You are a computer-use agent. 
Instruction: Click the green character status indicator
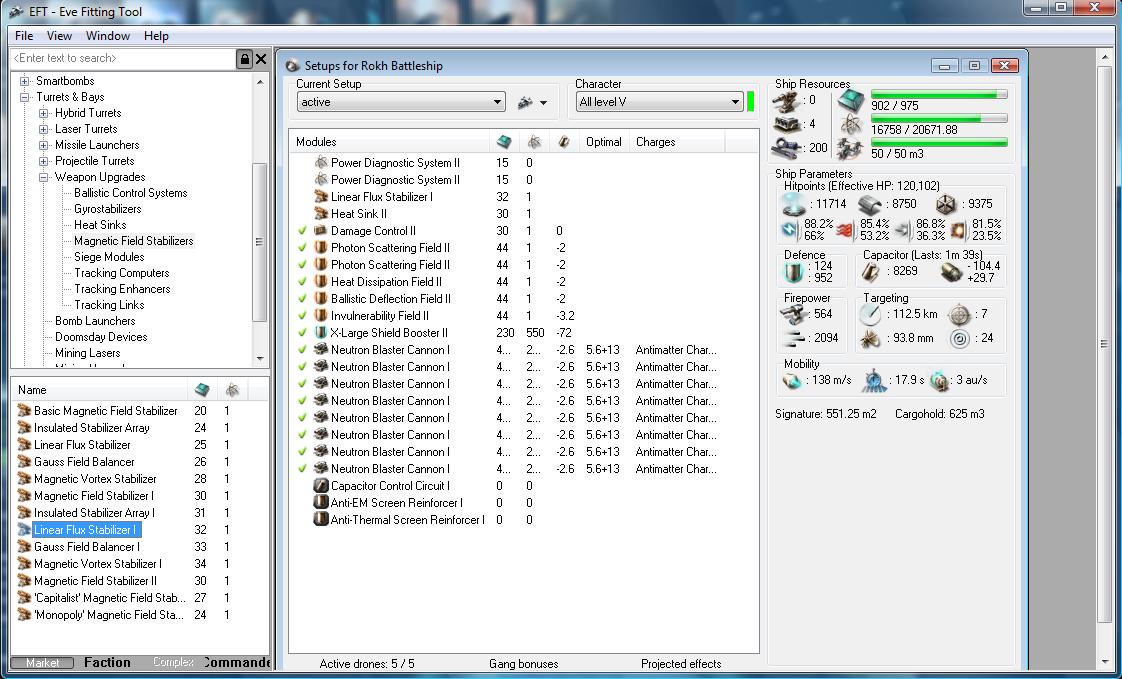click(751, 102)
